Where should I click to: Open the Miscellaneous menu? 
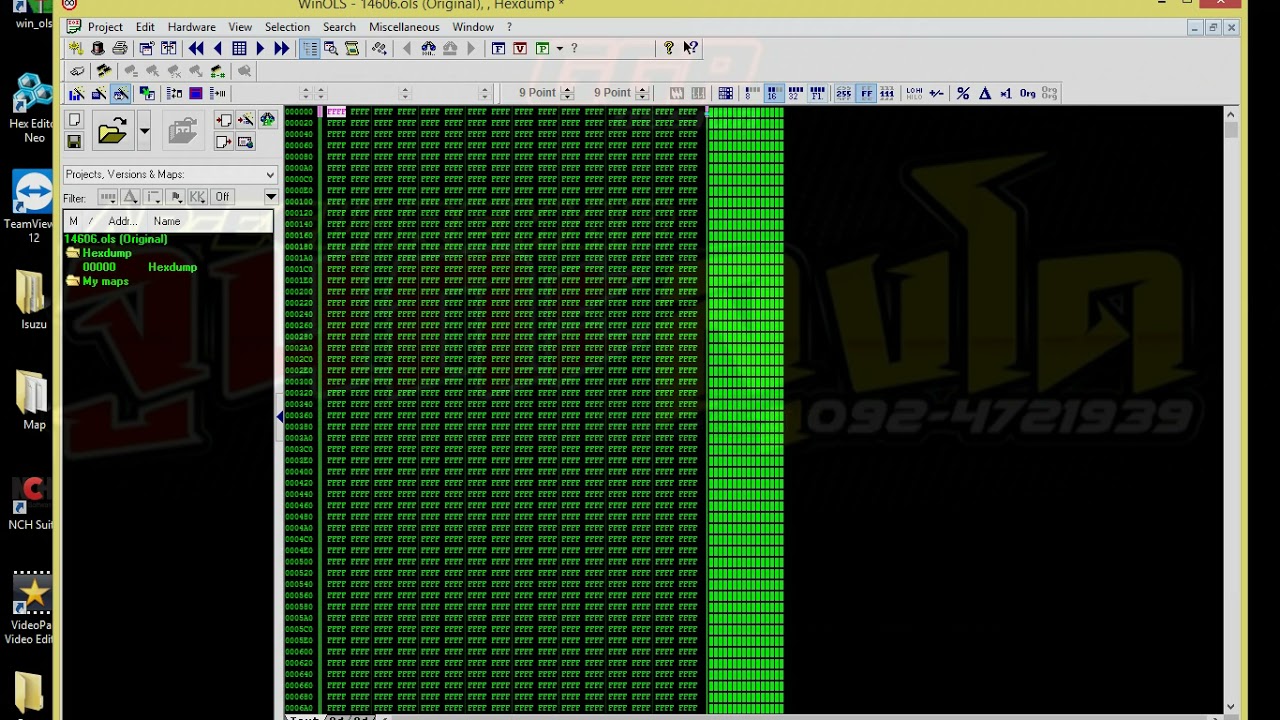pyautogui.click(x=404, y=27)
